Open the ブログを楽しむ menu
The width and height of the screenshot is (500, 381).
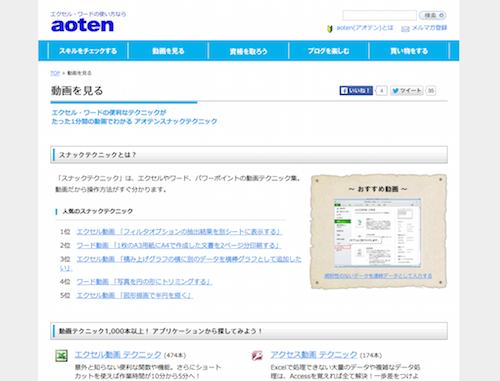click(x=329, y=51)
